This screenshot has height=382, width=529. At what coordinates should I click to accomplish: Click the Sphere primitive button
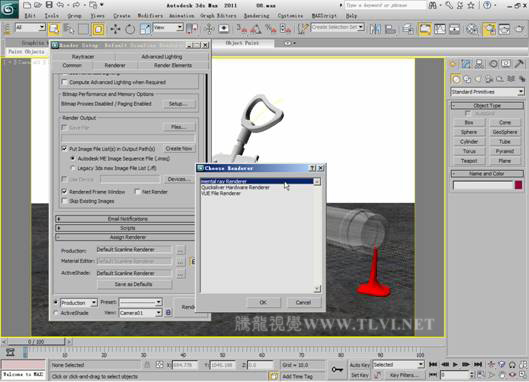pyautogui.click(x=469, y=132)
